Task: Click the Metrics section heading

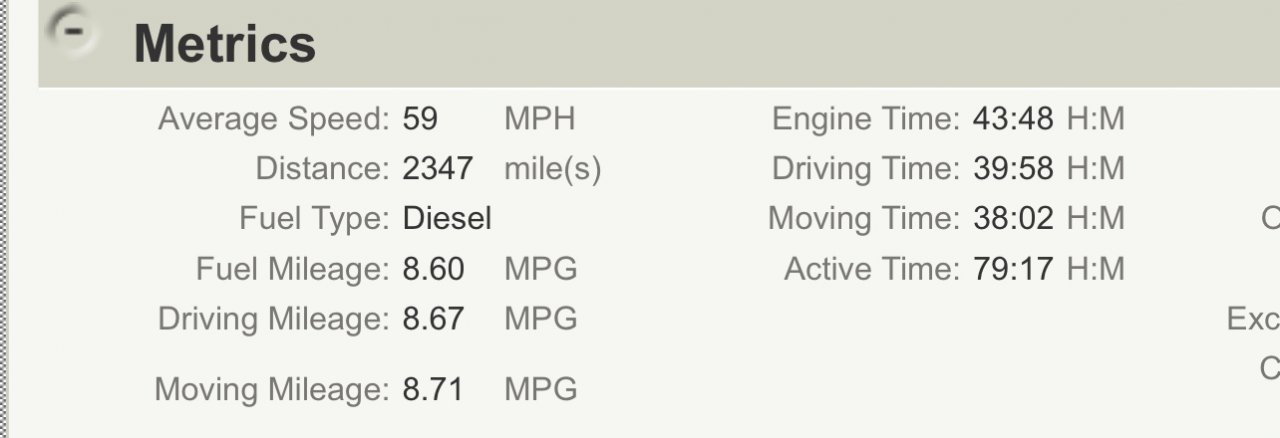Action: click(225, 43)
